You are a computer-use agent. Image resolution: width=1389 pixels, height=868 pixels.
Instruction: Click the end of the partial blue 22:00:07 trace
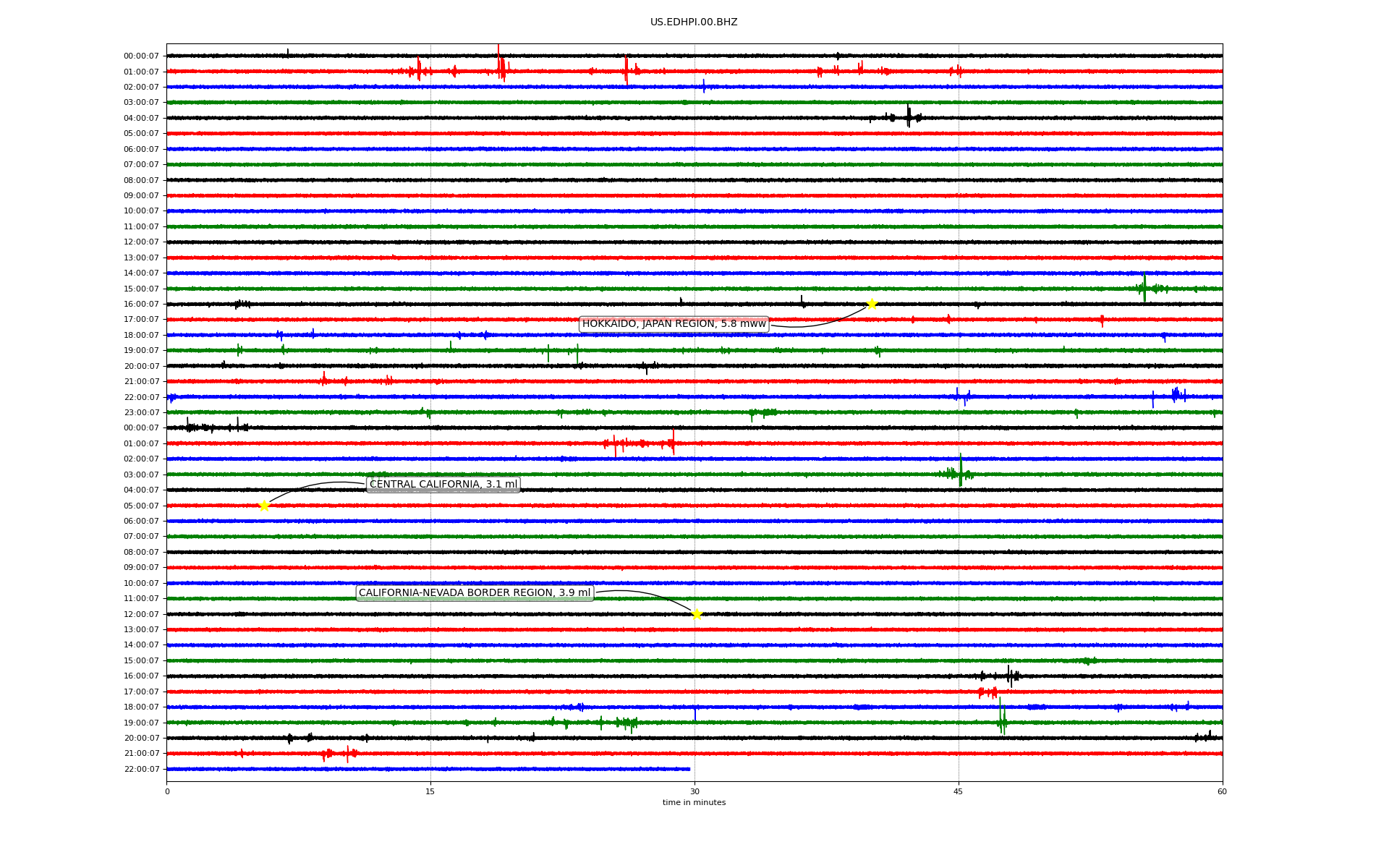click(x=689, y=769)
